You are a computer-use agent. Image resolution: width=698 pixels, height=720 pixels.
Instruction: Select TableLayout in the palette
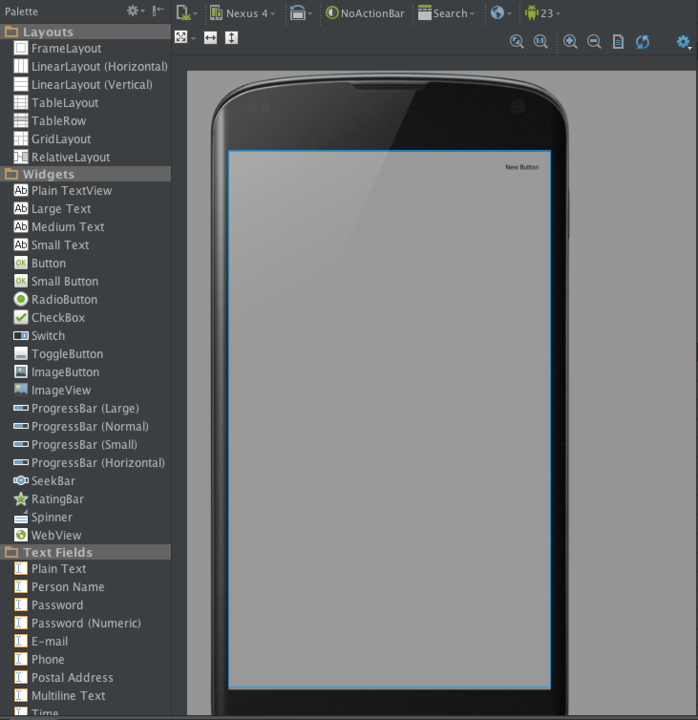85,103
